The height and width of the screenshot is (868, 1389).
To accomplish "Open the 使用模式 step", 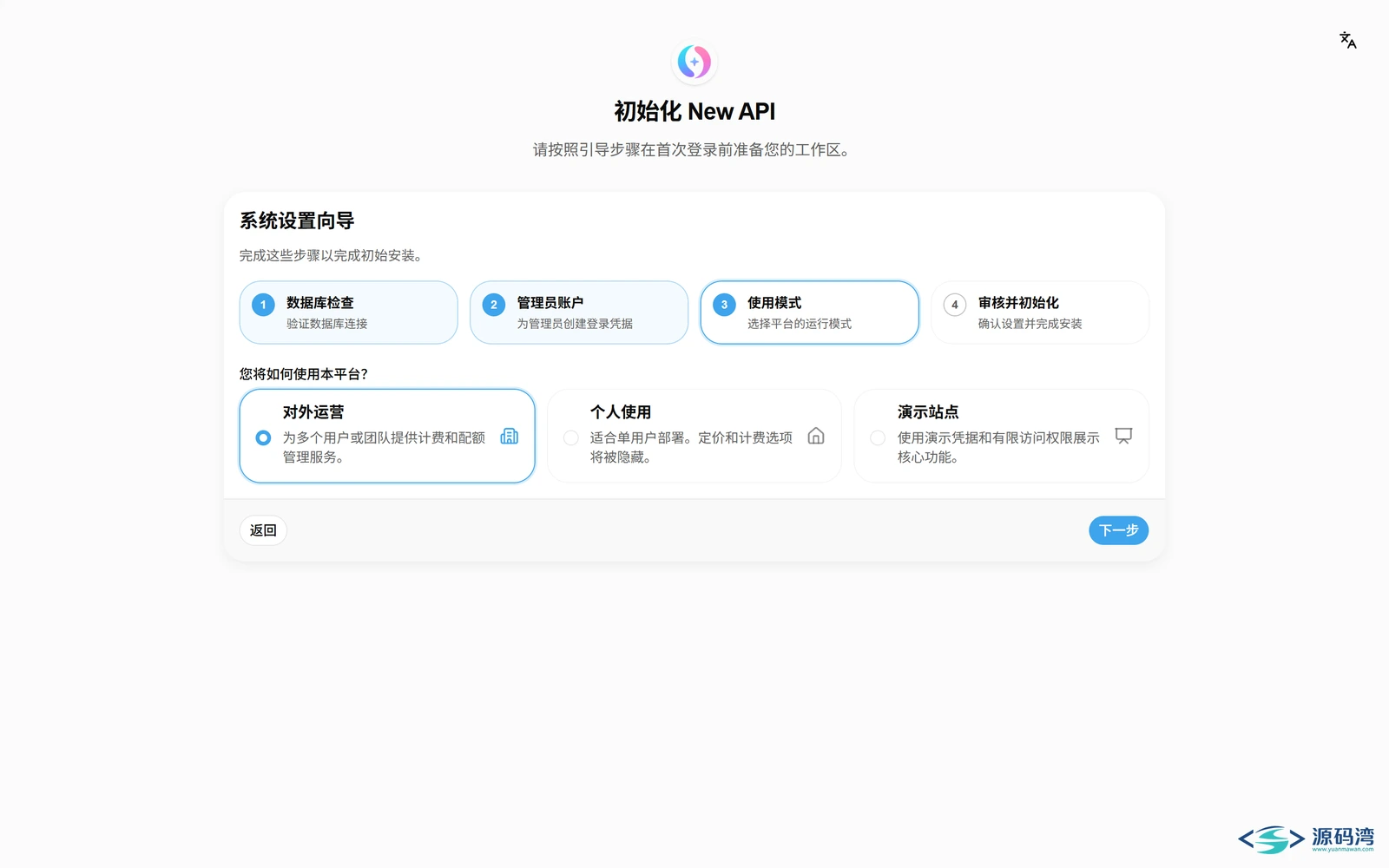I will point(809,312).
